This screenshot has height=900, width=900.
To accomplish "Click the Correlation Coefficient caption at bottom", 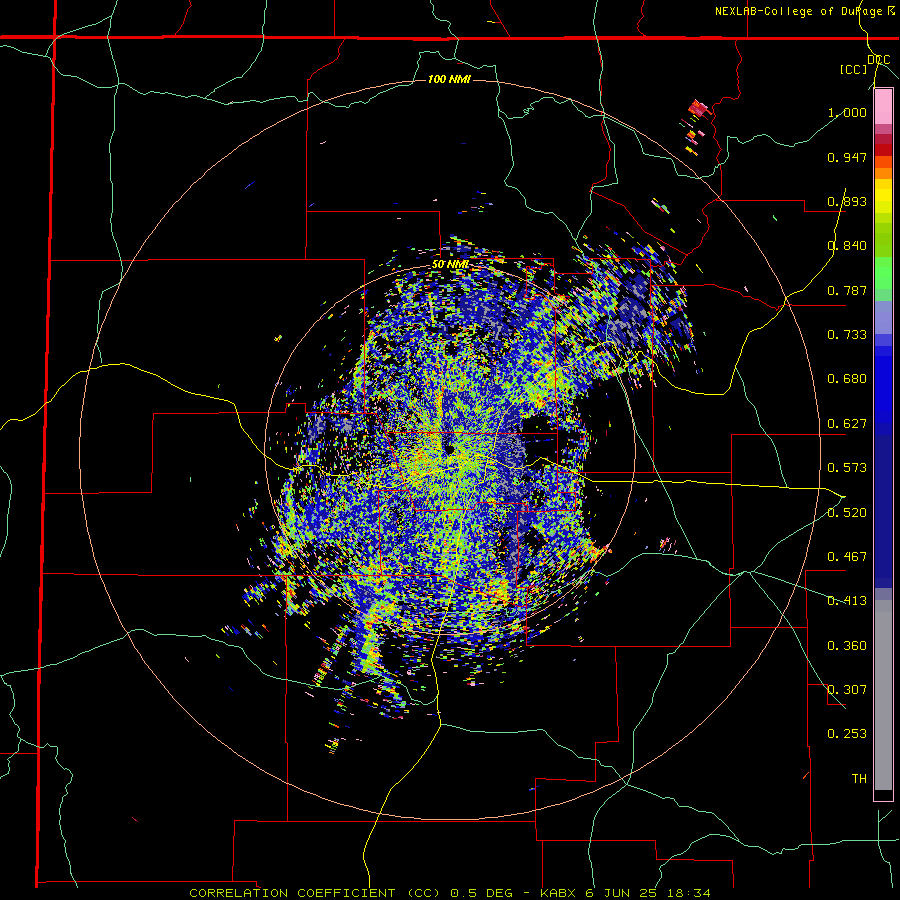I will pos(449,893).
